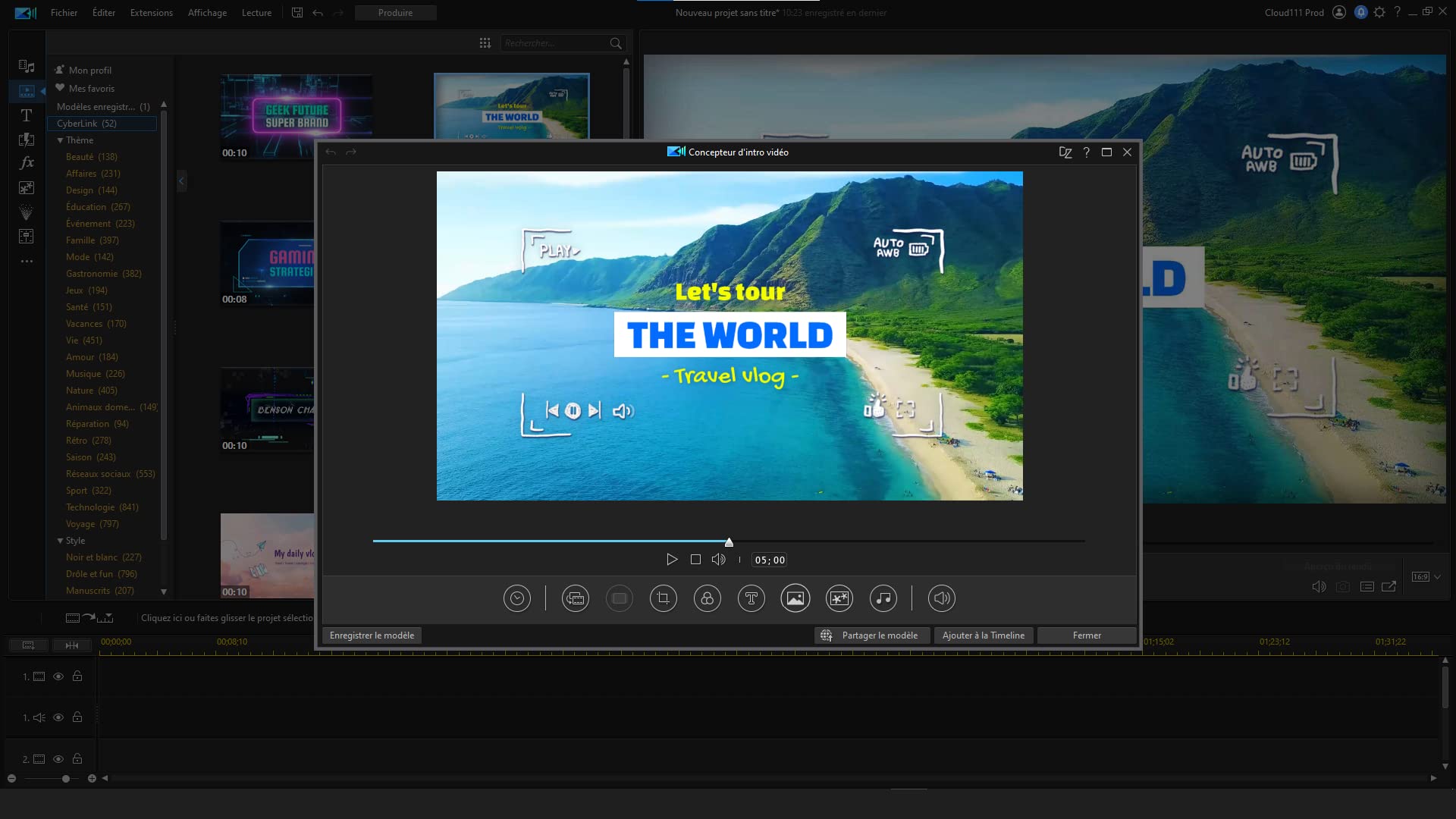Image resolution: width=1456 pixels, height=819 pixels.
Task: Click the sidebar more options ellipsis
Action: [x=27, y=261]
